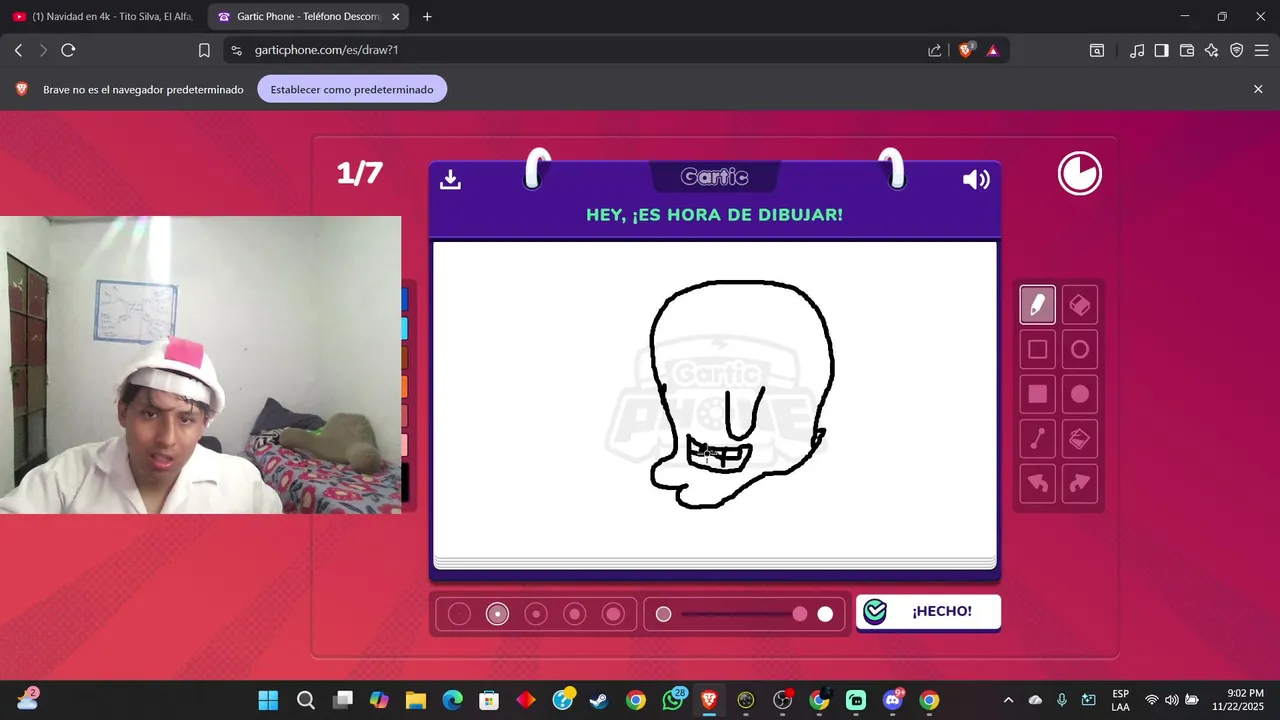Choose the hollow ellipse shape tool

pyautogui.click(x=1080, y=349)
